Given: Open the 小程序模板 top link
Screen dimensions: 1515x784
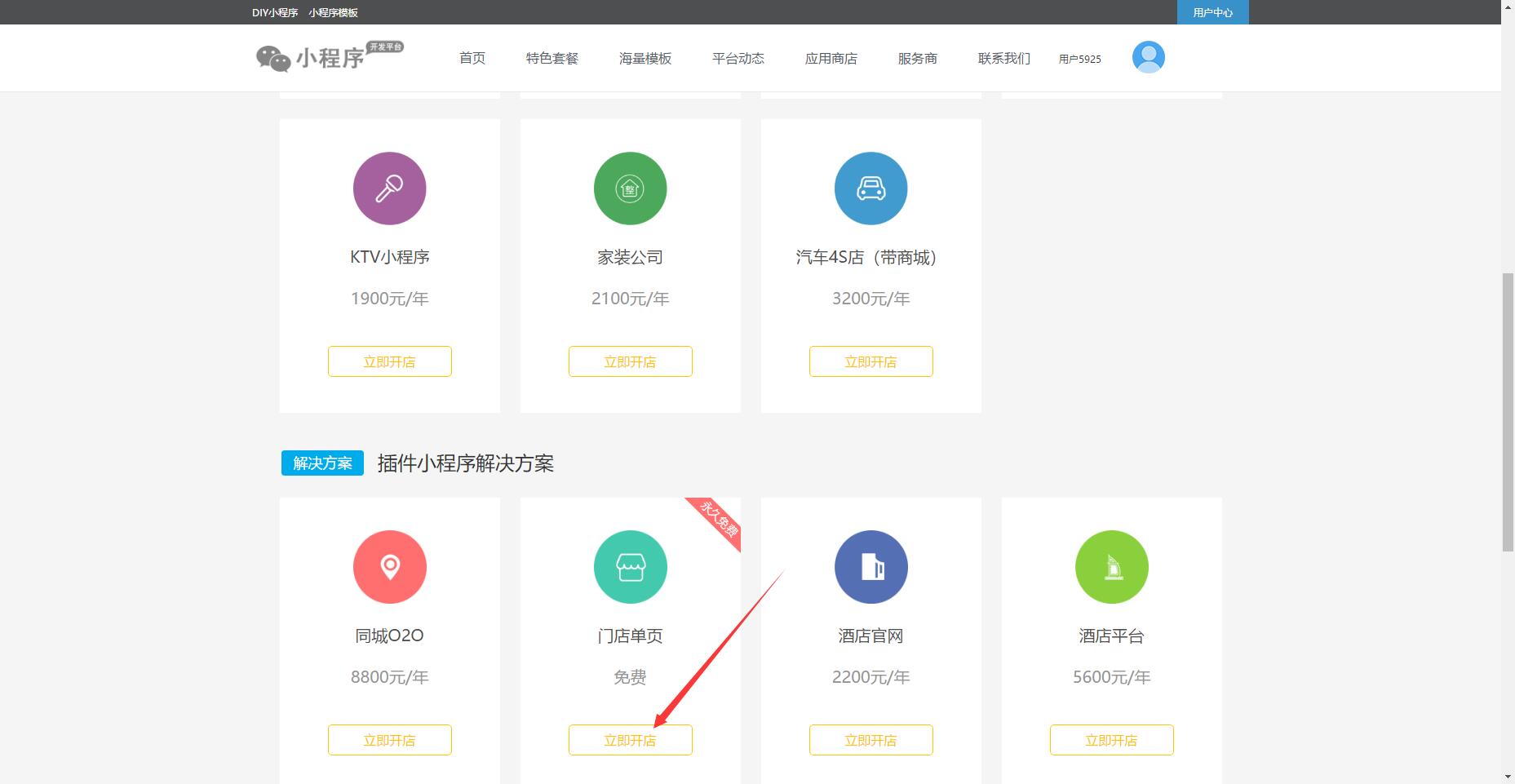Looking at the screenshot, I should [x=333, y=12].
